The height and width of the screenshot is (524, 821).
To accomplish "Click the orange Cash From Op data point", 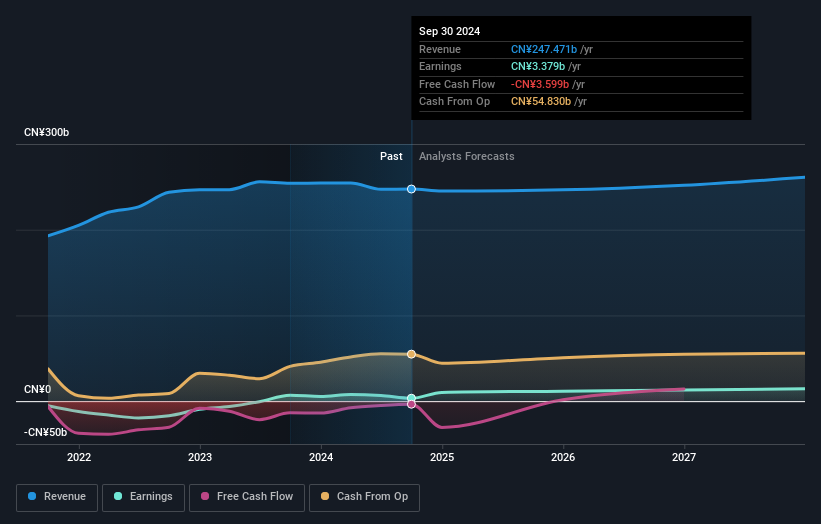I will tap(412, 354).
